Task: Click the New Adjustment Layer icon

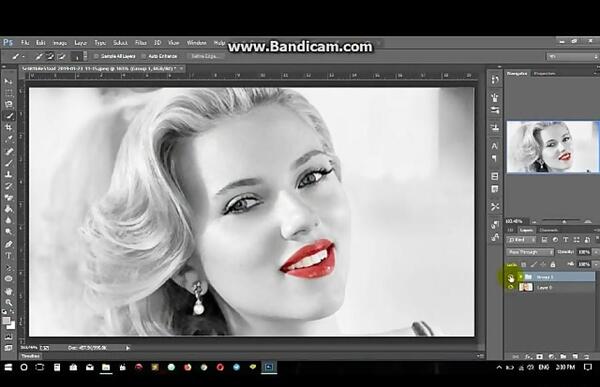Action: [x=551, y=356]
